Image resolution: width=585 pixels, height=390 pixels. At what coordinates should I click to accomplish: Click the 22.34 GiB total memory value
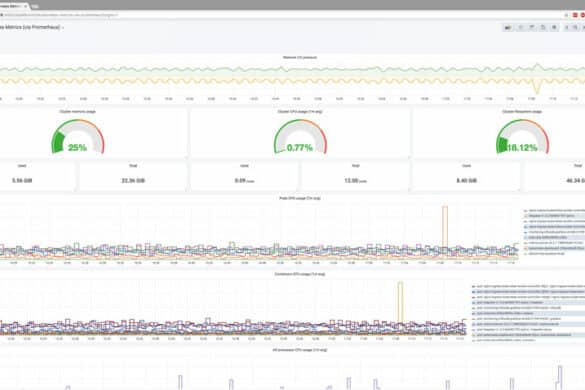coord(133,181)
